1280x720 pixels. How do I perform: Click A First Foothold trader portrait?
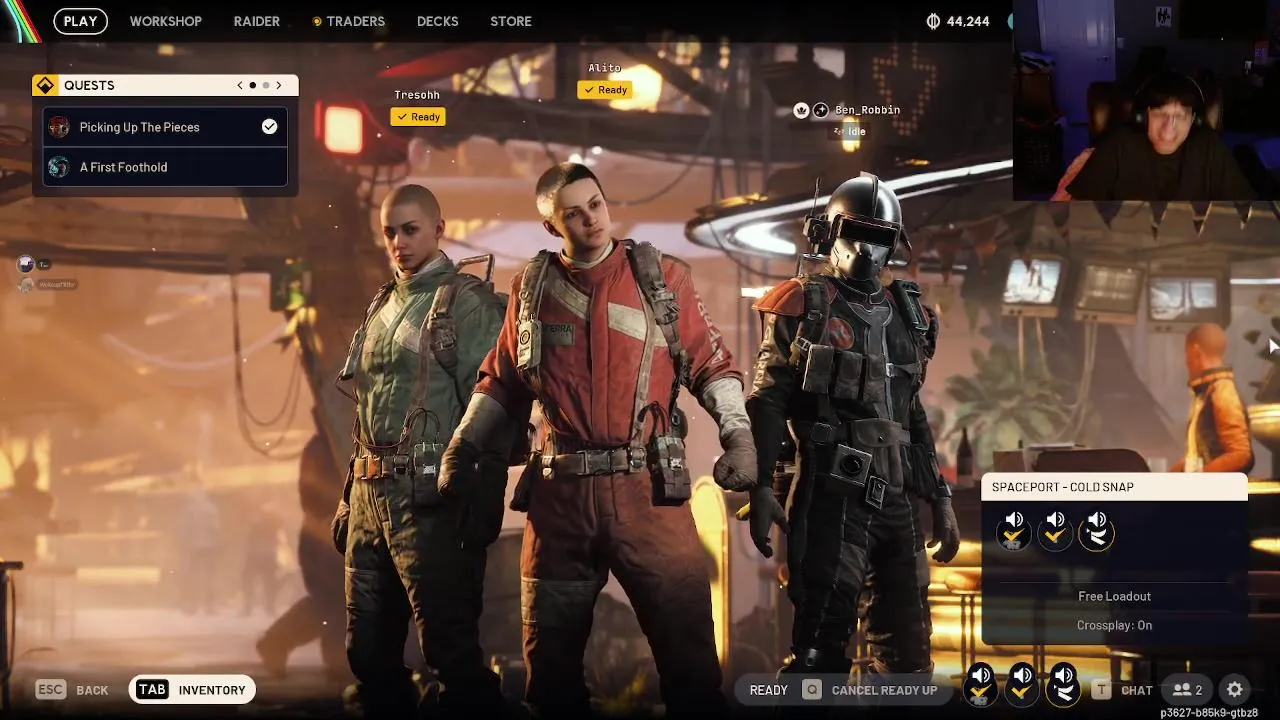pos(59,167)
